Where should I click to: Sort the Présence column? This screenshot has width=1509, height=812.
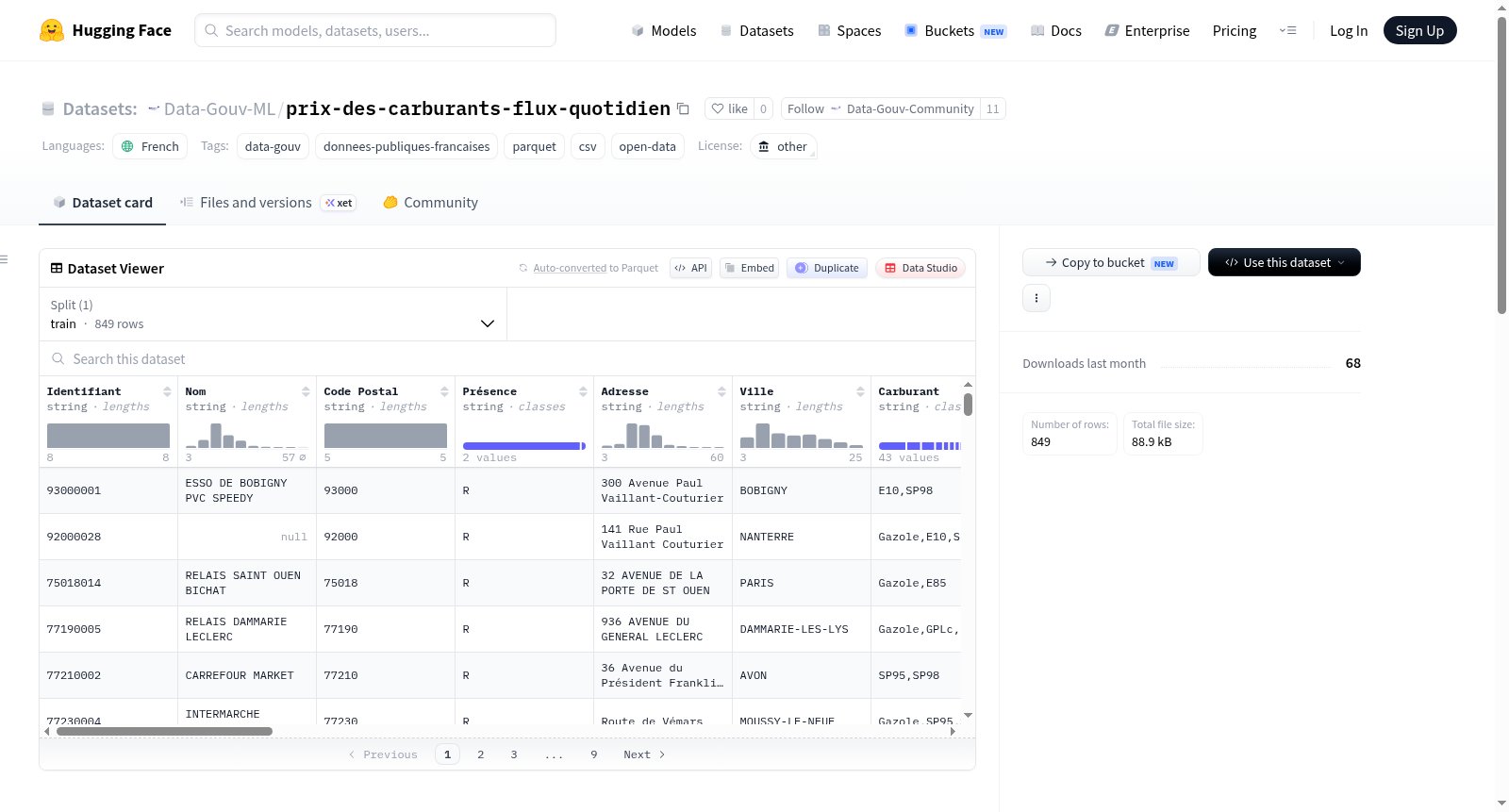pos(583,391)
